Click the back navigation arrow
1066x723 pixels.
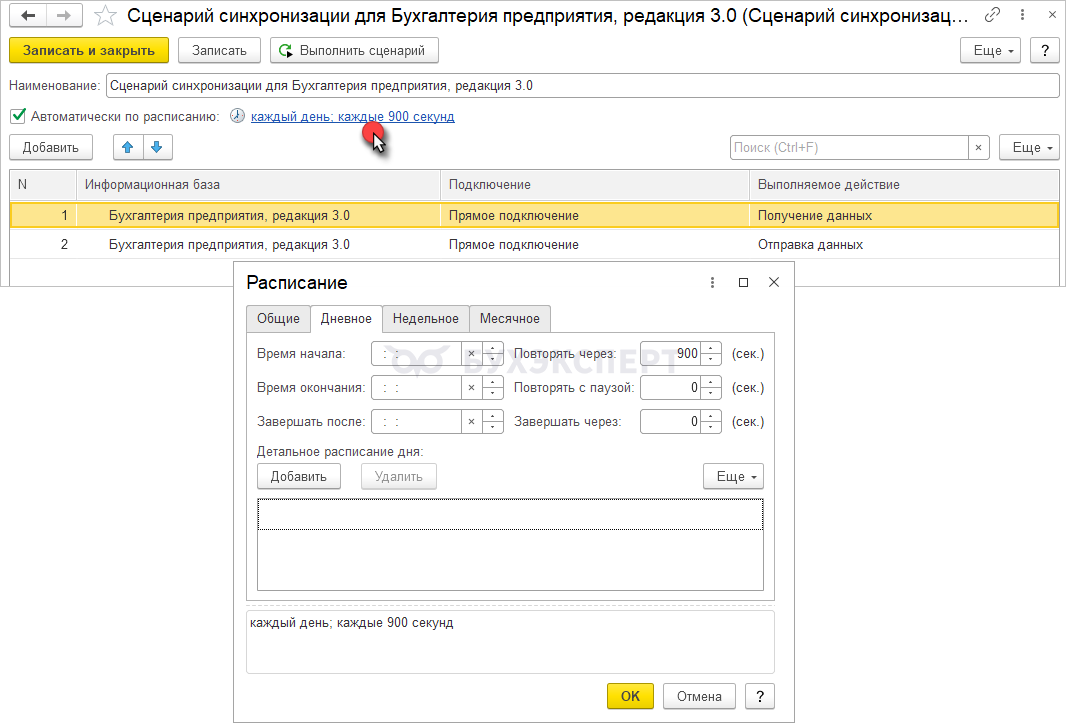28,16
